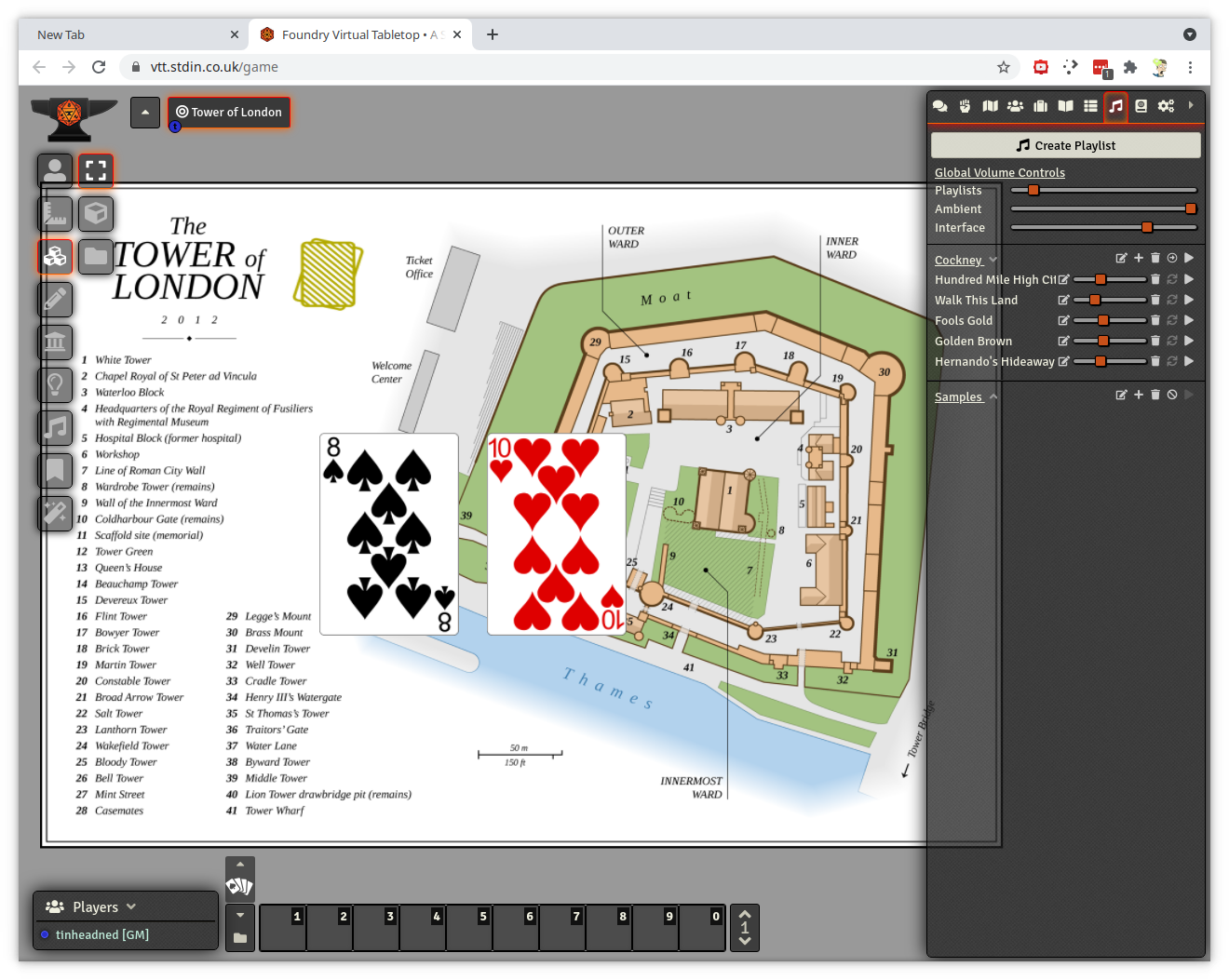
Task: Select the Journal Notes bookmark control
Action: 55,470
